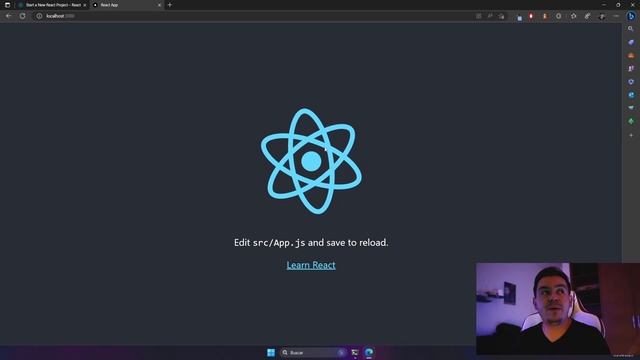The image size is (640, 360).
Task: Open the tab actions menu icon
Action: (7, 5)
